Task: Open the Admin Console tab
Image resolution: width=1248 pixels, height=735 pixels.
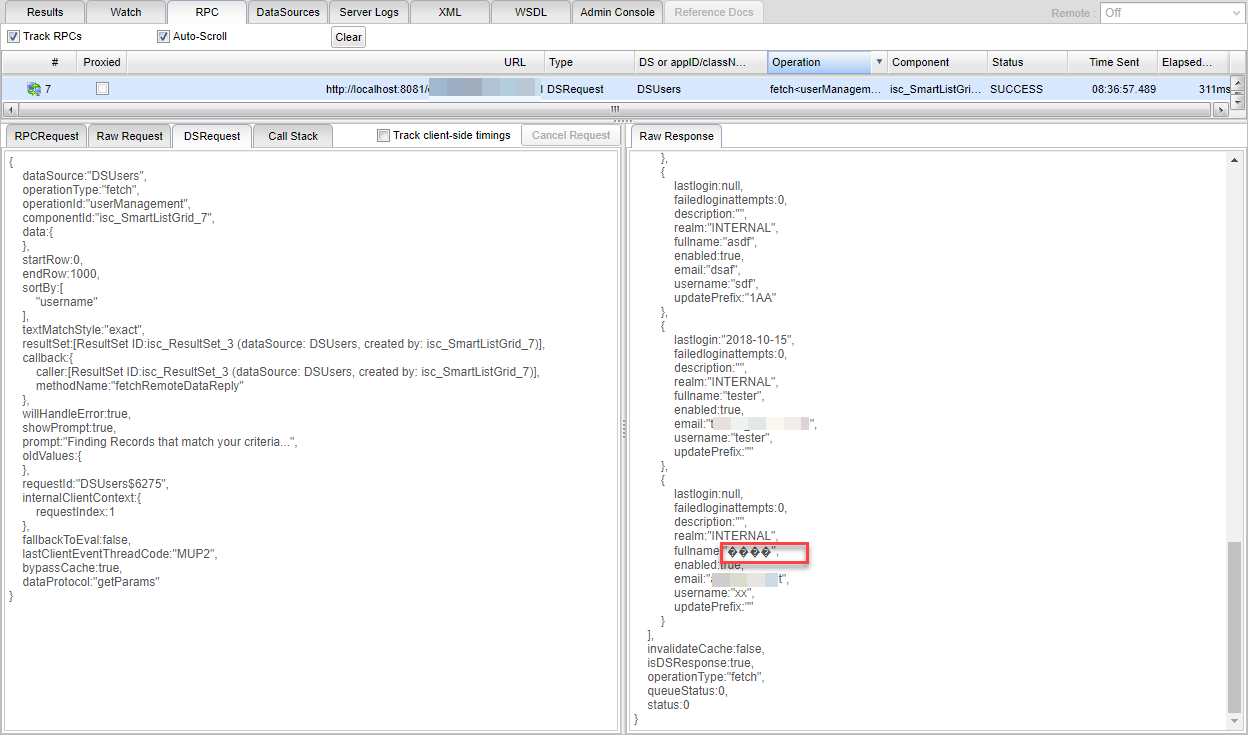Action: 617,12
